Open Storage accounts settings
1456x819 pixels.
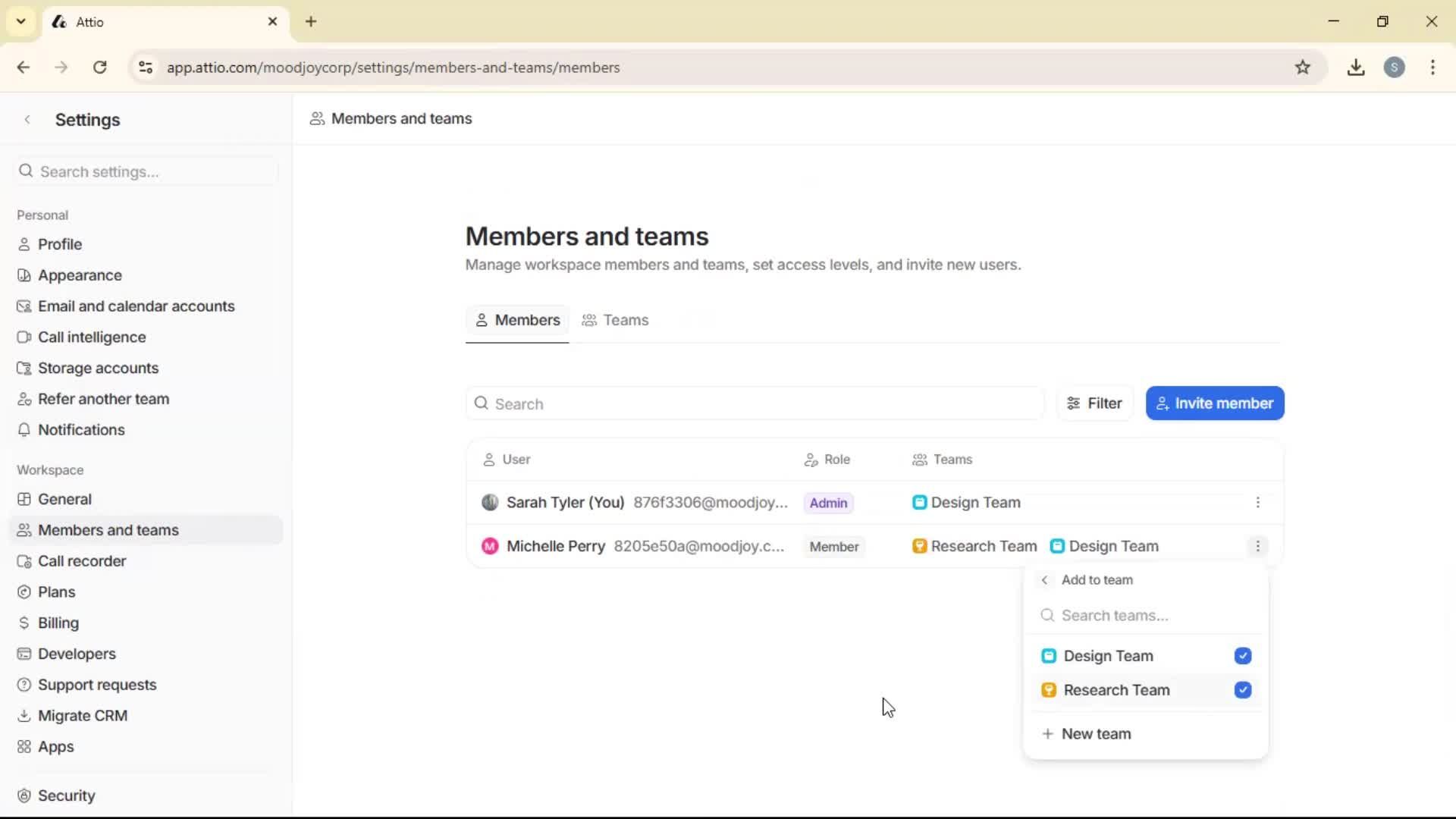coord(98,368)
